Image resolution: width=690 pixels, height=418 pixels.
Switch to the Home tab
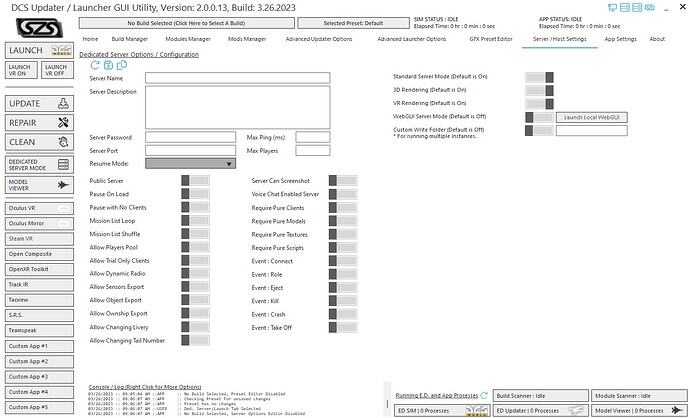point(90,39)
